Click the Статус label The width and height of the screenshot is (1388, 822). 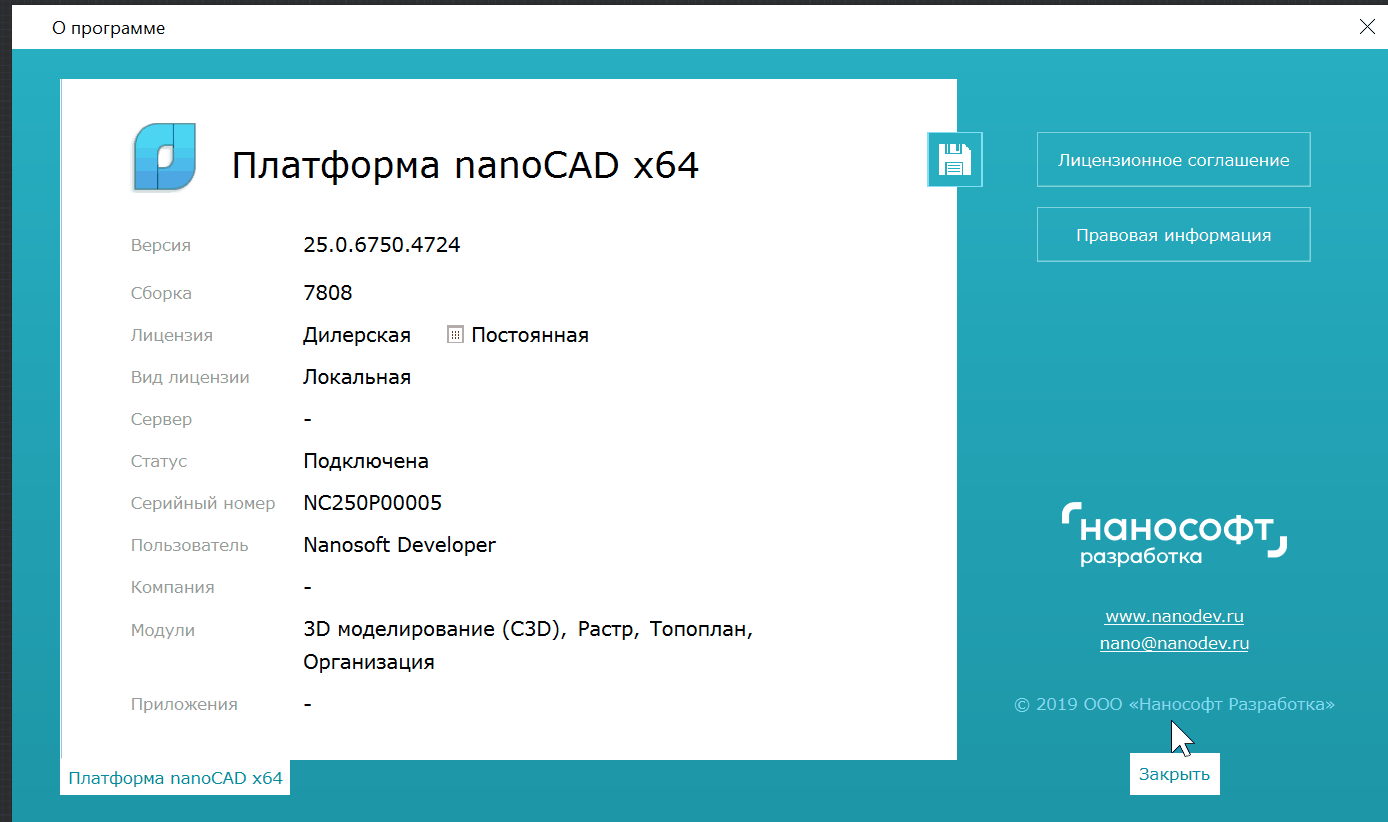coord(159,461)
